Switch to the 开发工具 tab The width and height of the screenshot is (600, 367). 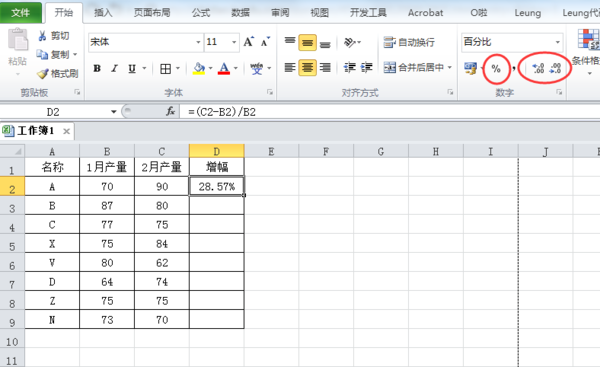tap(368, 13)
